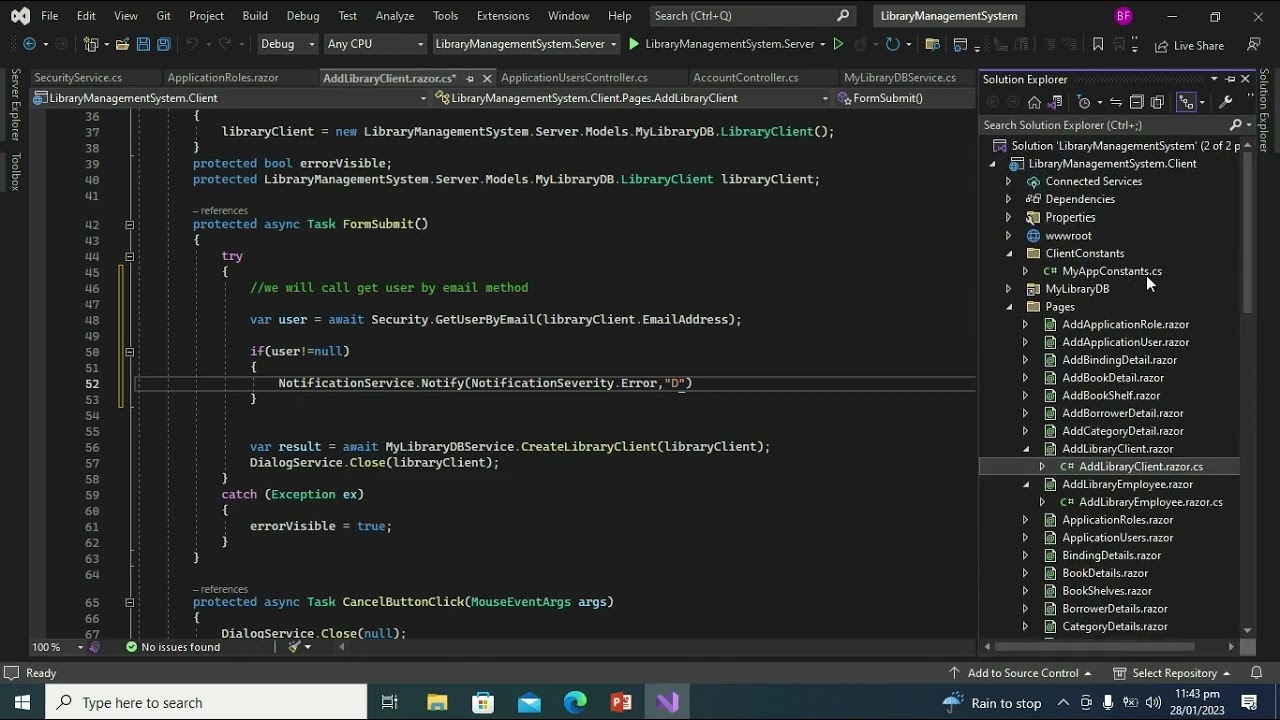The width and height of the screenshot is (1280, 720).
Task: Open the Edit menu
Action: pyautogui.click(x=86, y=16)
